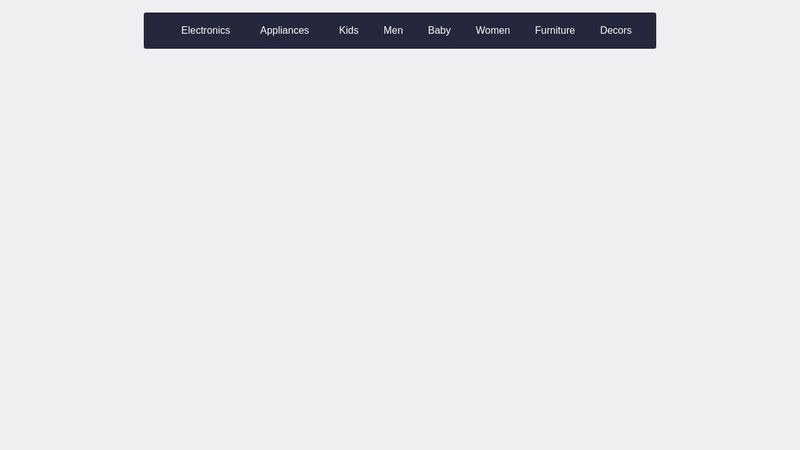The height and width of the screenshot is (450, 800).
Task: Select Decors in the navbar
Action: 615,31
